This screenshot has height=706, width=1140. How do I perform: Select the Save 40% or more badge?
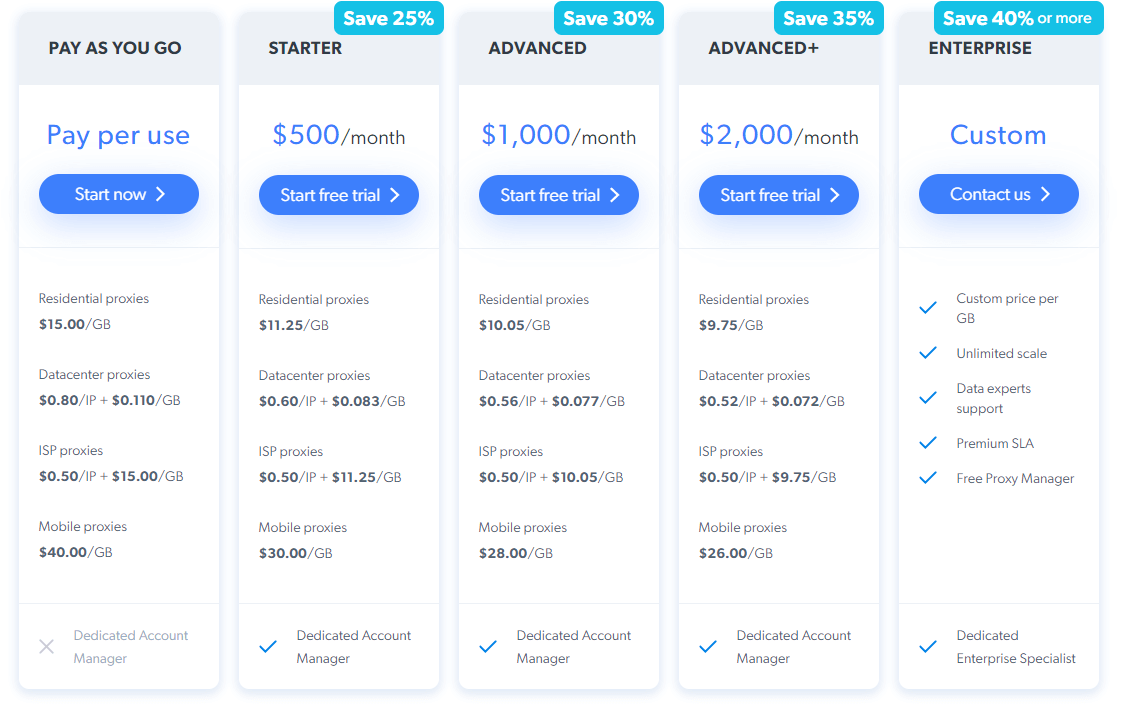pyautogui.click(x=1016, y=17)
